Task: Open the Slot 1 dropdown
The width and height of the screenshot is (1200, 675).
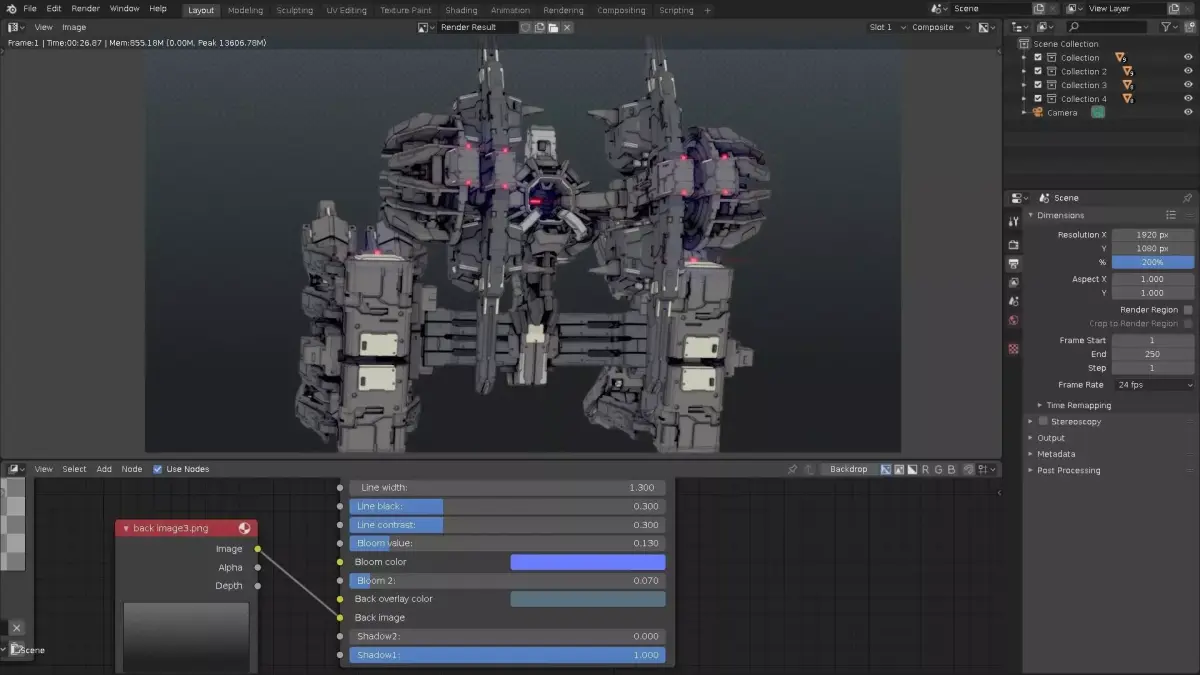Action: coord(885,27)
